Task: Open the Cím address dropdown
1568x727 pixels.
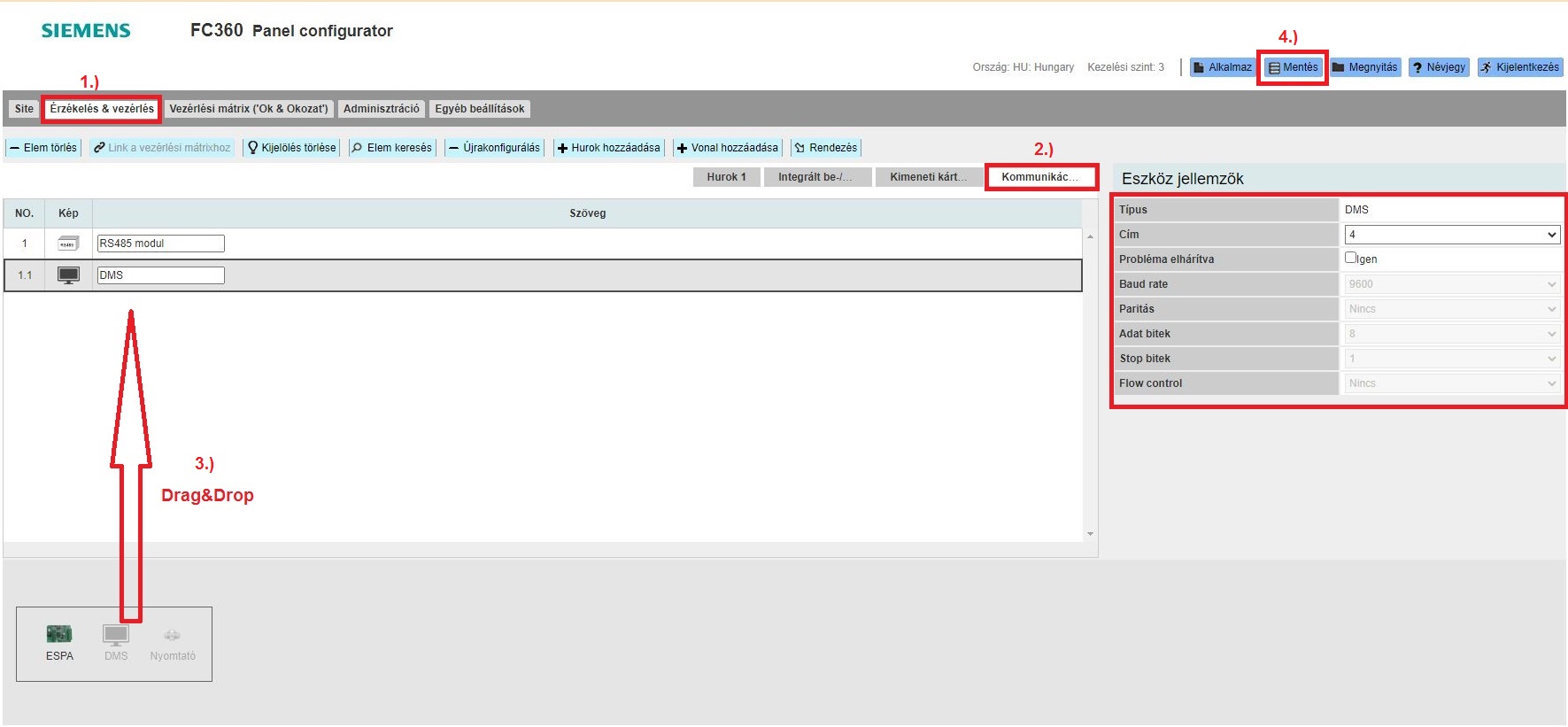Action: point(1451,235)
